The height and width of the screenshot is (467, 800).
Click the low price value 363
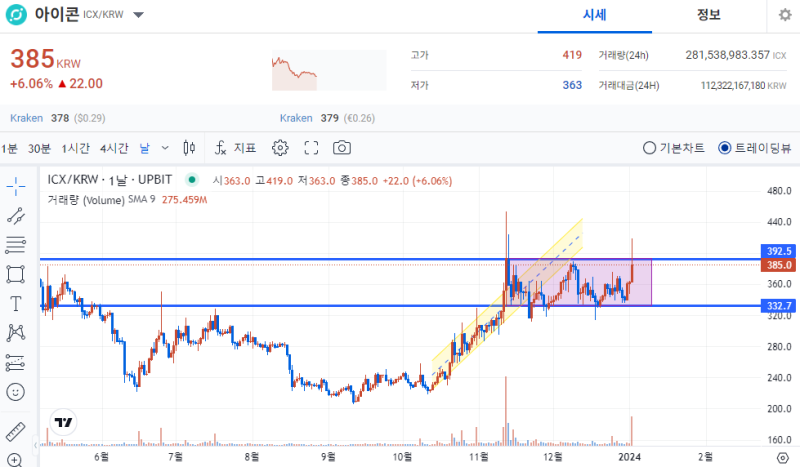coord(572,85)
